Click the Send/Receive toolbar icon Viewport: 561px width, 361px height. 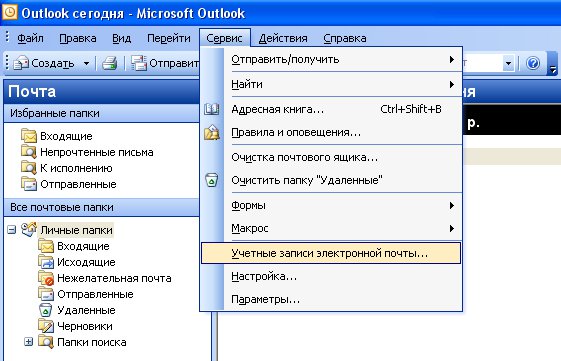click(139, 63)
